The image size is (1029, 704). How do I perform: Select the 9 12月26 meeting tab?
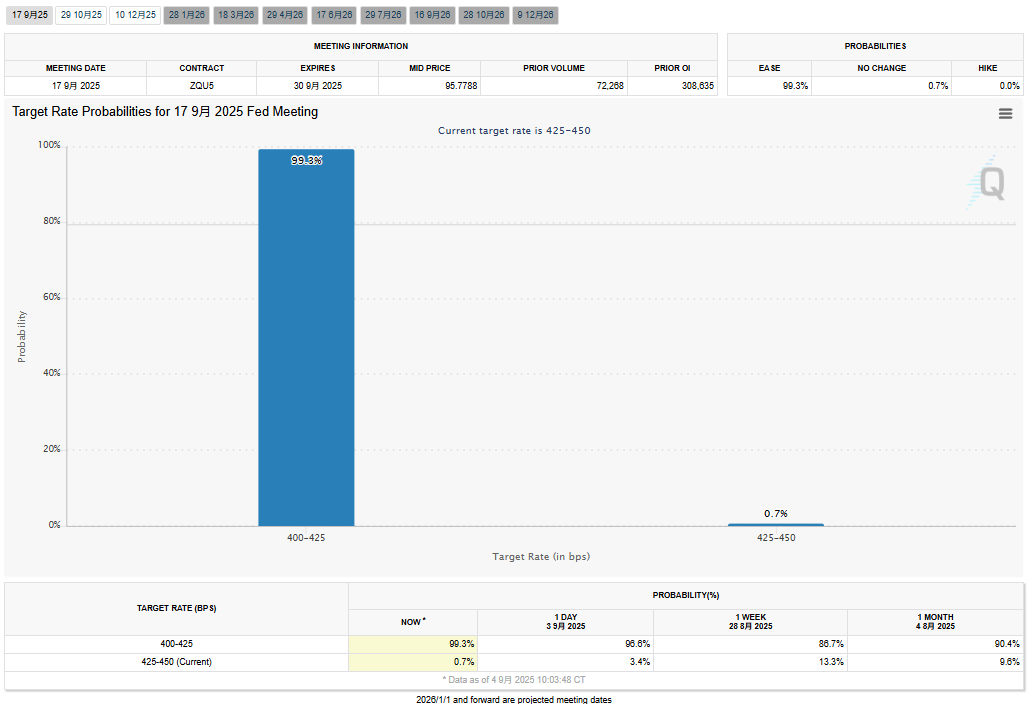pyautogui.click(x=535, y=15)
